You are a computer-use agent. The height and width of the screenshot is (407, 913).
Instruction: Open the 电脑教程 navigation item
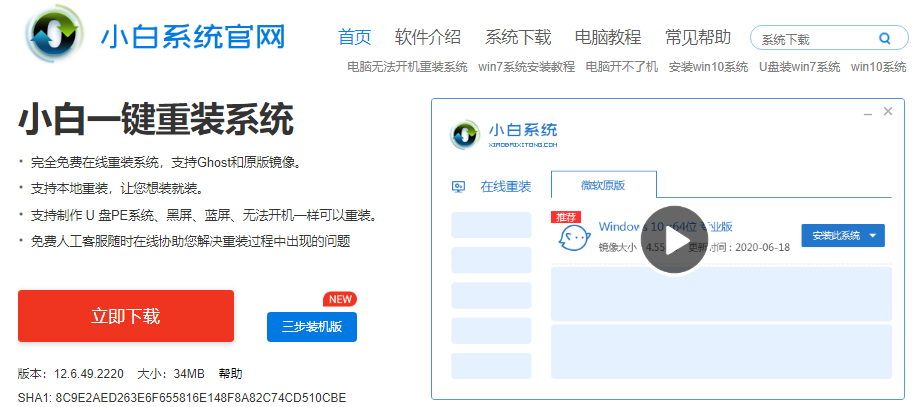[x=608, y=37]
